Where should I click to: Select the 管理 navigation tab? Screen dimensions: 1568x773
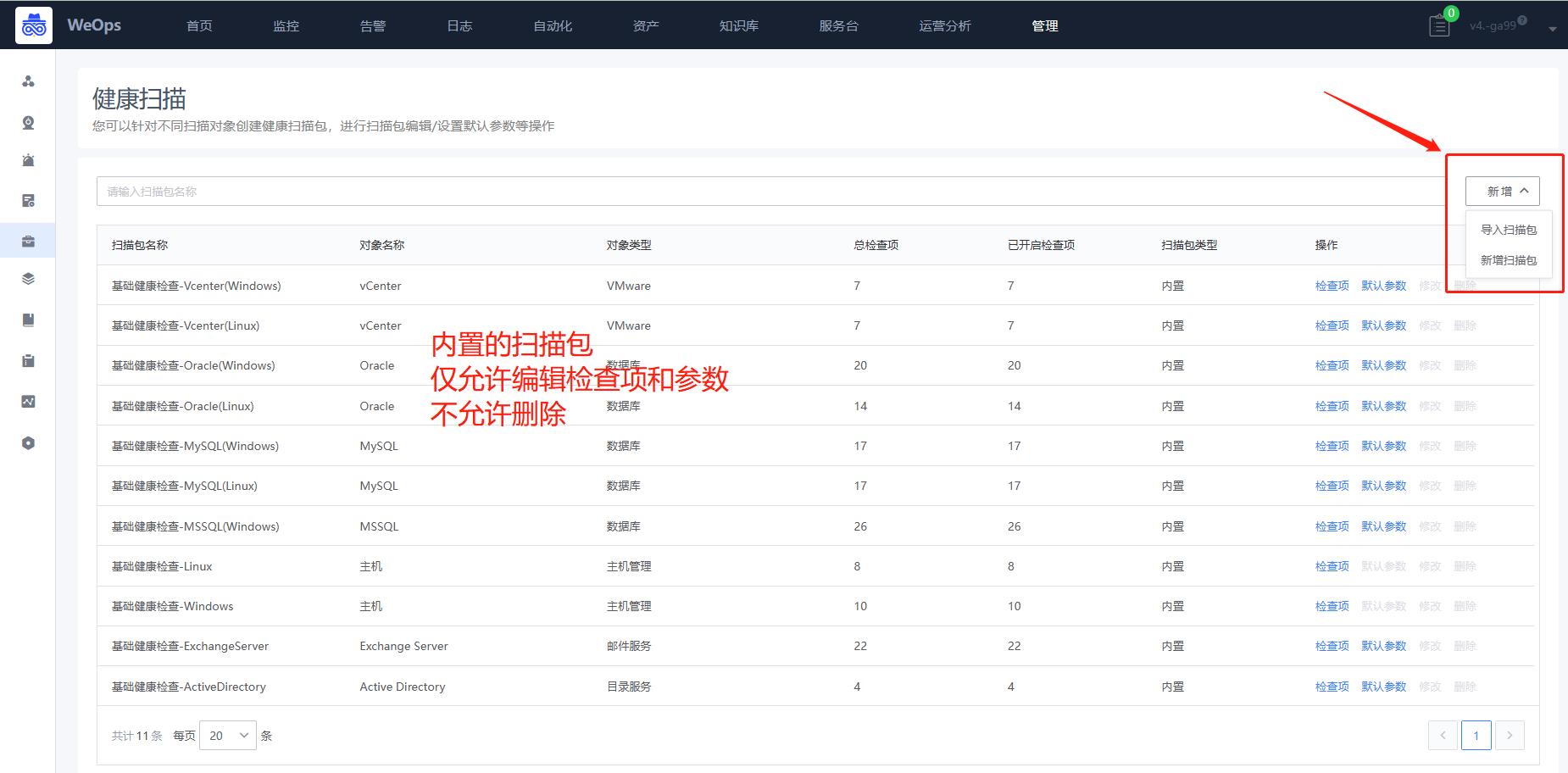(1045, 26)
